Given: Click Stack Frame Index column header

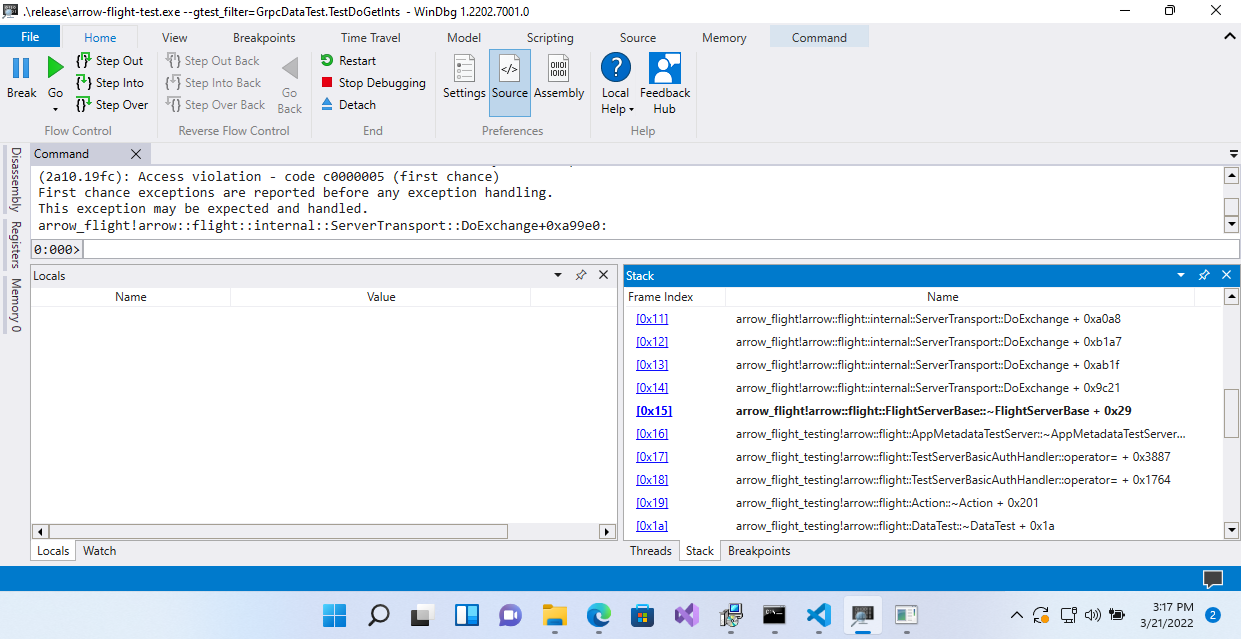Looking at the screenshot, I should pos(661,297).
